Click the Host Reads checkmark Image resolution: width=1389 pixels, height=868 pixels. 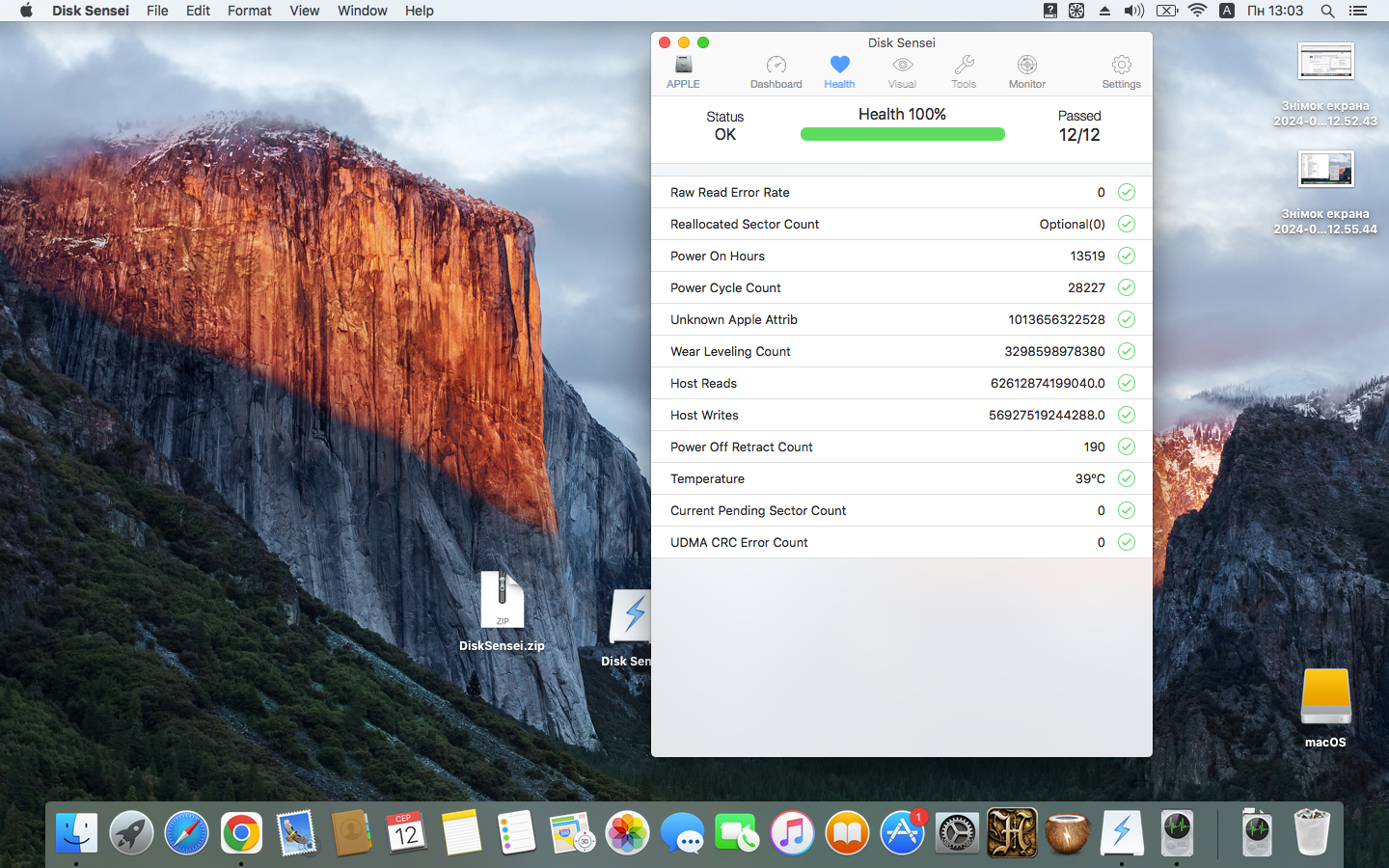(1127, 383)
